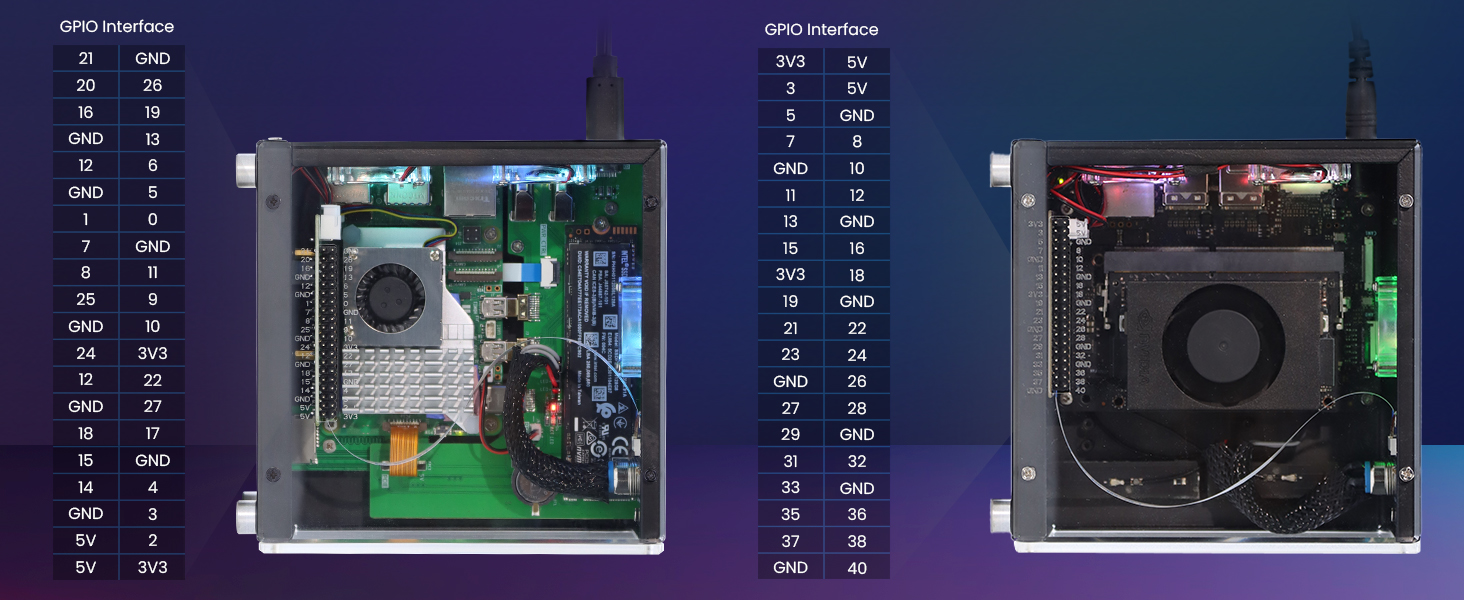Select the pin 36 cell
Viewport: 1464px width, 600px height.
point(857,514)
